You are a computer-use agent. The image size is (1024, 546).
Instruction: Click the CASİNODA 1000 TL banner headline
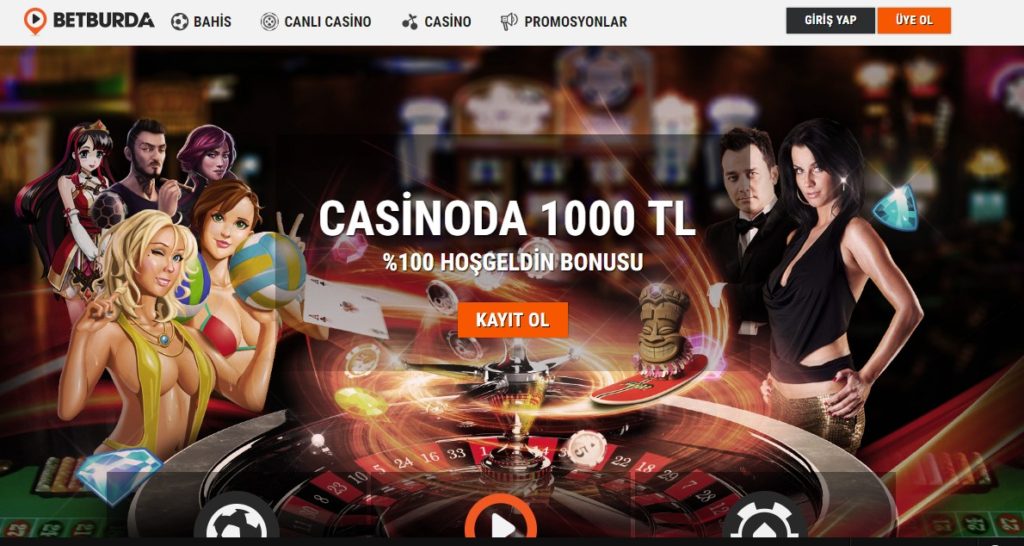(507, 217)
